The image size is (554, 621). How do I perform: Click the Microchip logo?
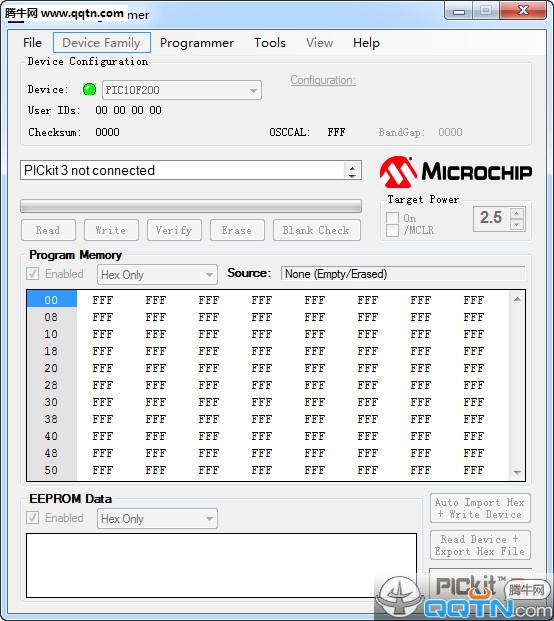pyautogui.click(x=455, y=172)
